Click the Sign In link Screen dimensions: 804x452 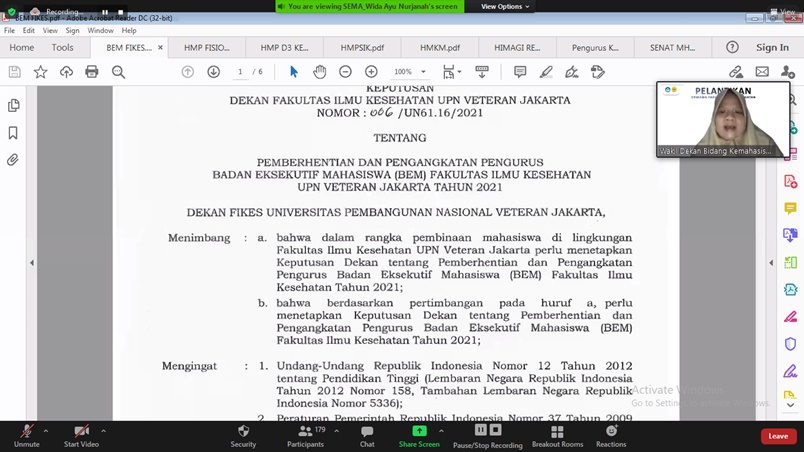(x=772, y=47)
